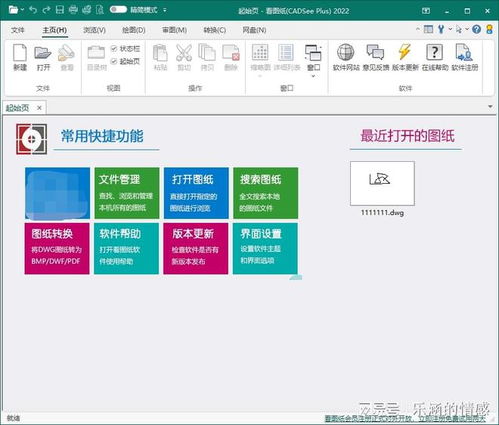
Task: Switch to the 审图(M) ribbon tab
Action: click(174, 30)
